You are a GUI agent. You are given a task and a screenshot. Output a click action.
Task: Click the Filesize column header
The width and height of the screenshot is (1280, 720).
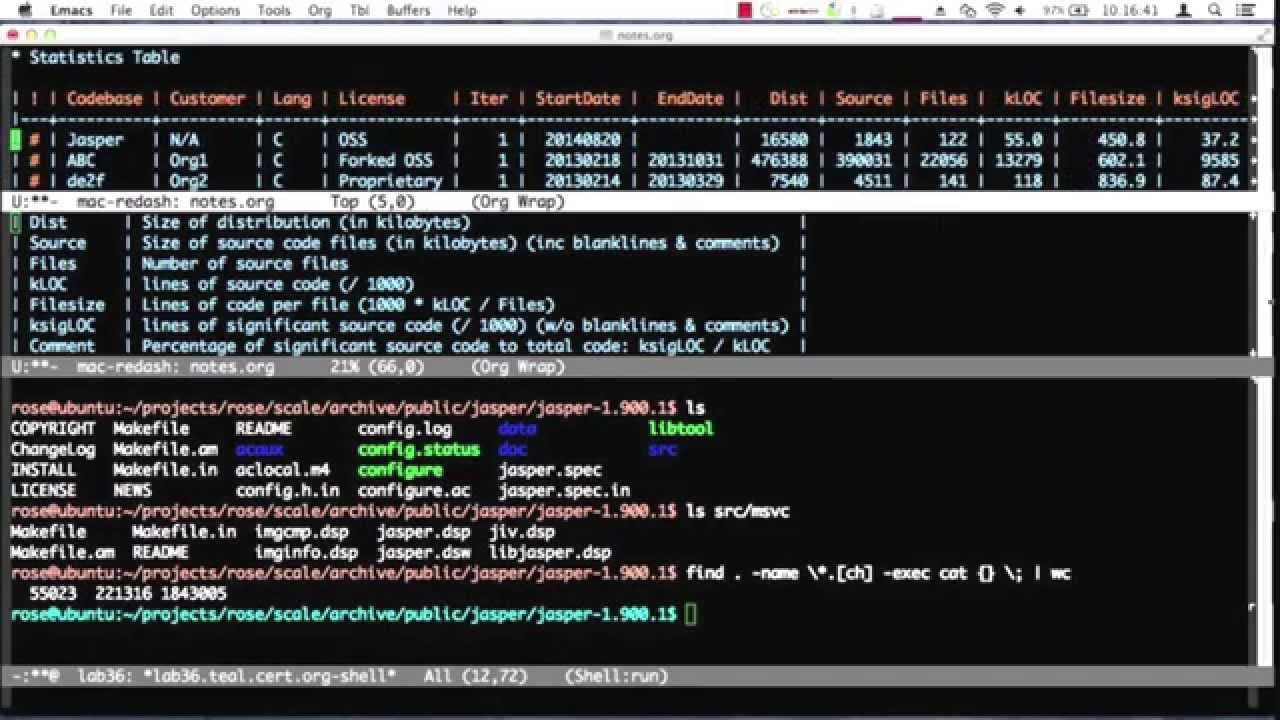click(x=1107, y=98)
